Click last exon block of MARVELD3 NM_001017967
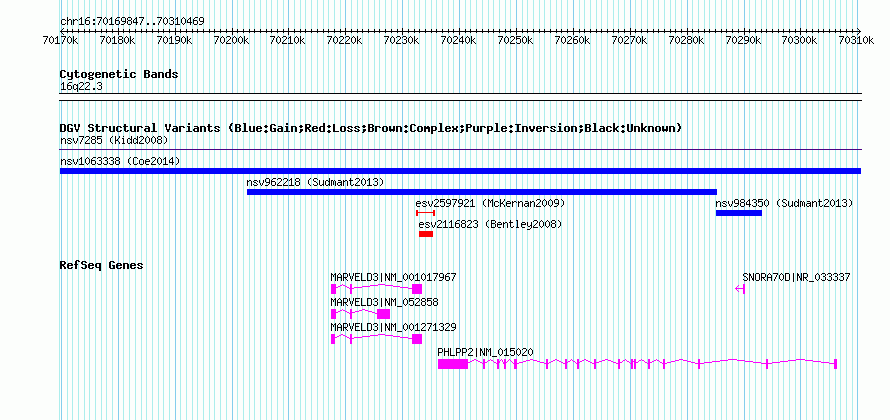The width and height of the screenshot is (890, 420). 417,289
